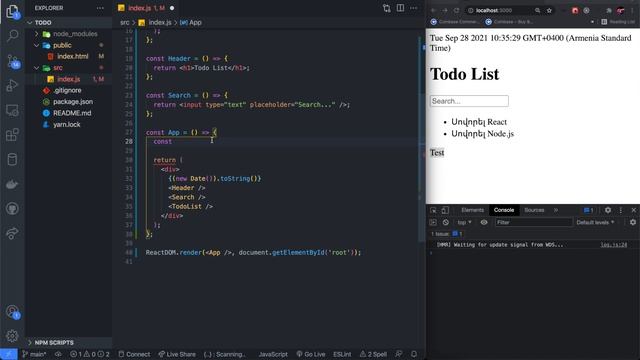Open DevTools customize menu

coord(621,210)
